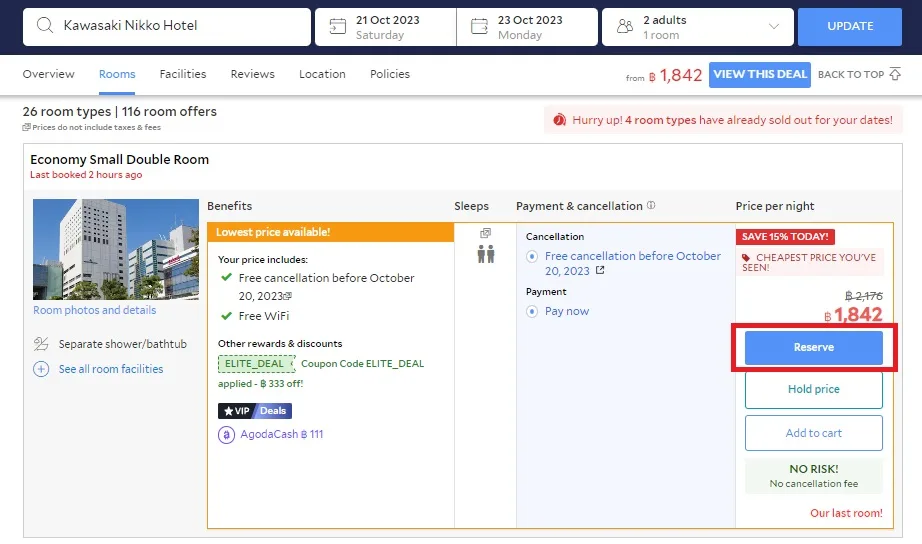The height and width of the screenshot is (544, 922).
Task: Click info icon beside Payment & cancellation
Action: tap(651, 205)
